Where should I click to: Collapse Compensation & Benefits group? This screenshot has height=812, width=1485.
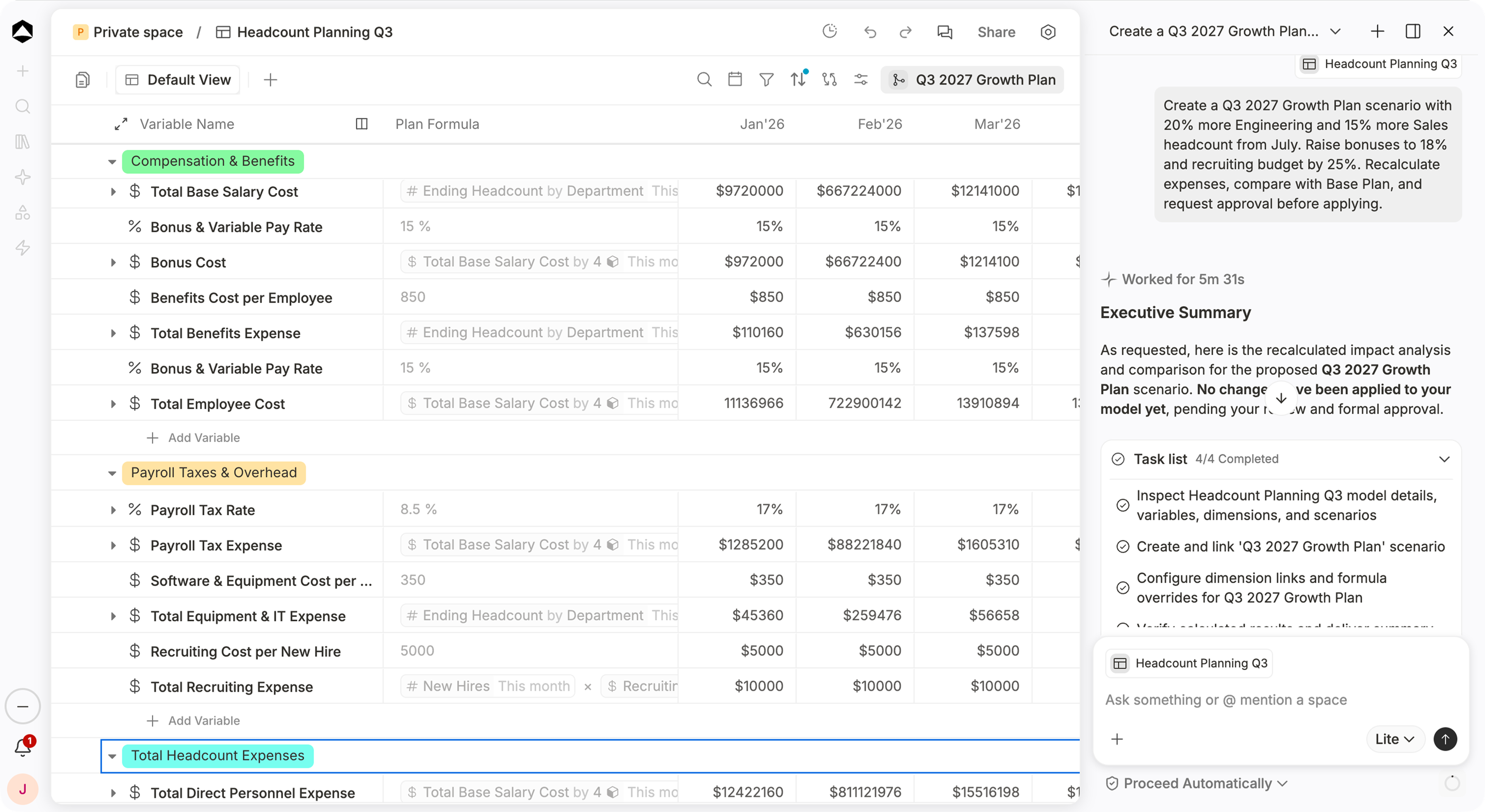(x=112, y=161)
